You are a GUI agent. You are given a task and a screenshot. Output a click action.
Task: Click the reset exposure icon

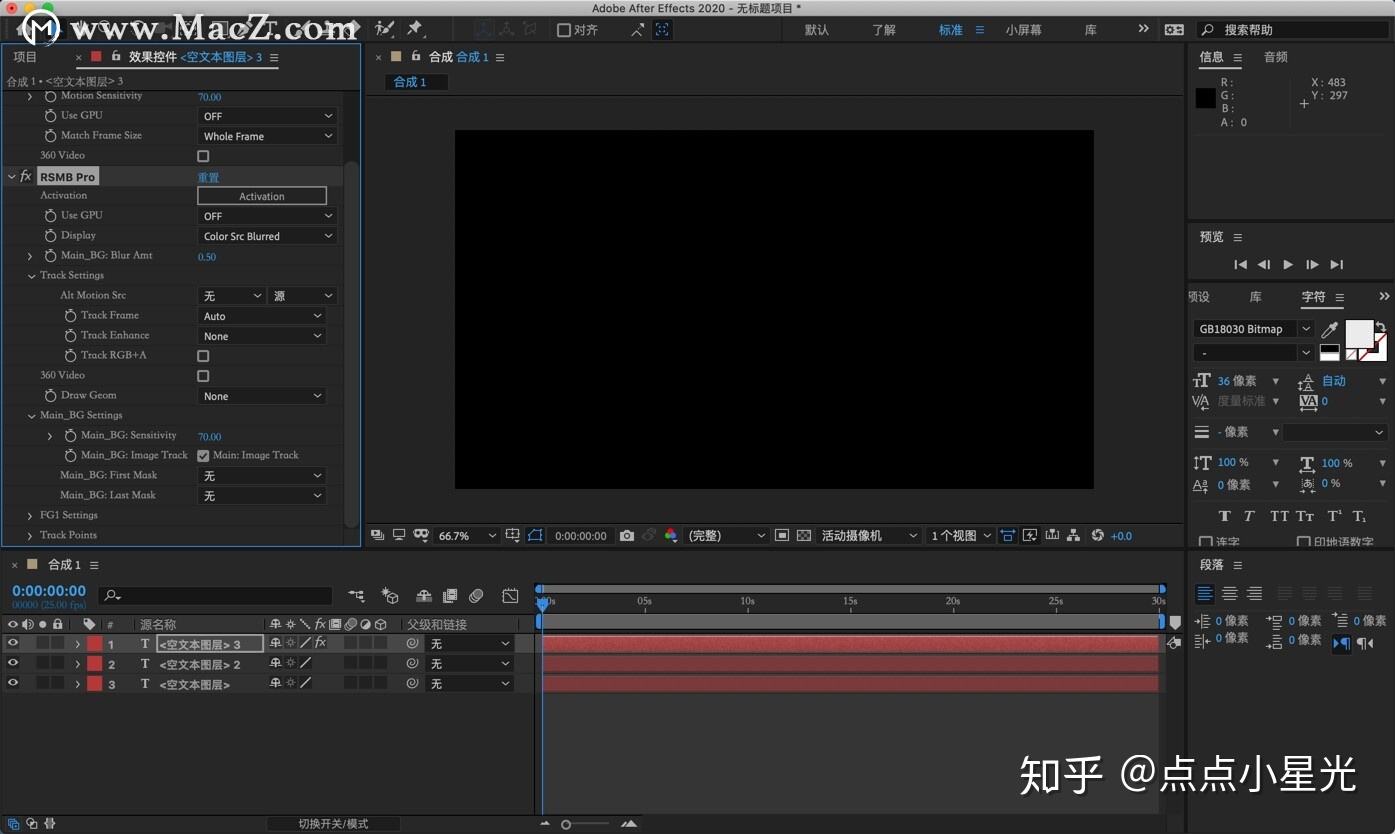point(1097,535)
